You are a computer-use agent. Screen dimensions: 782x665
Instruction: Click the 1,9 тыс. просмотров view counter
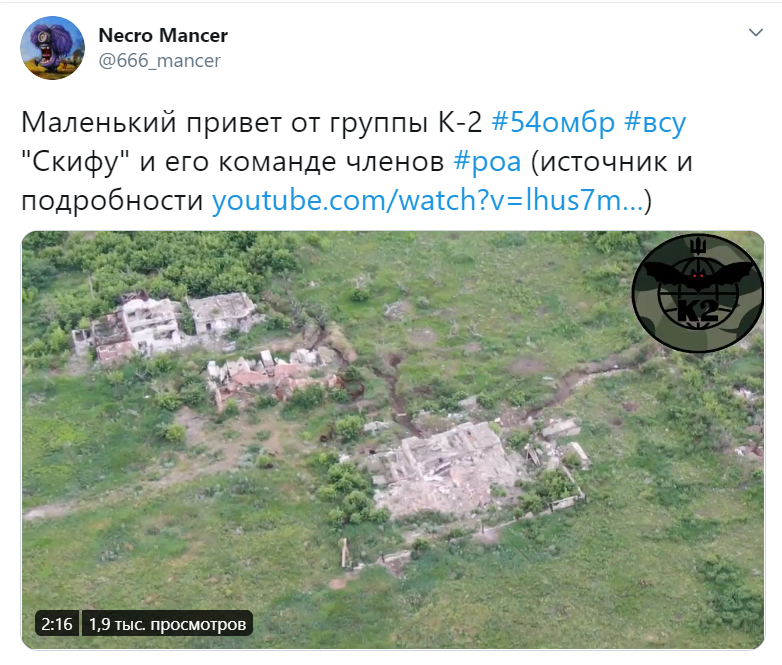click(167, 624)
